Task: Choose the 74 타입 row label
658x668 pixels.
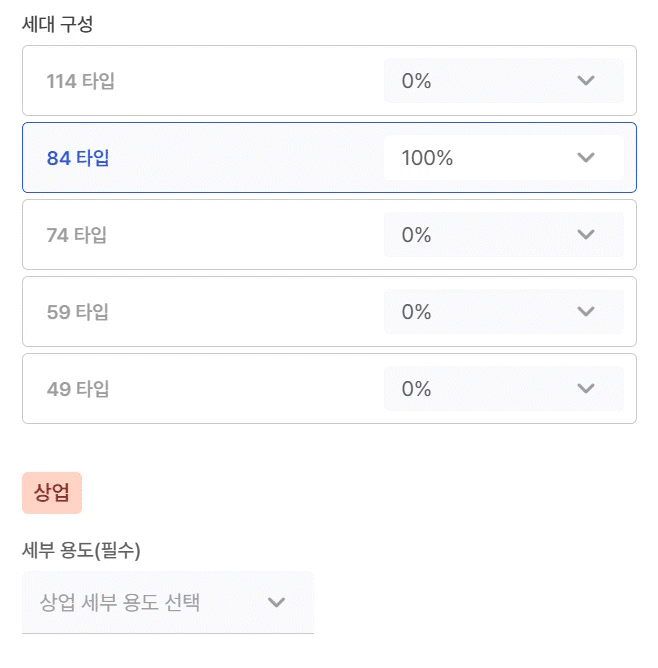Action: click(x=77, y=235)
